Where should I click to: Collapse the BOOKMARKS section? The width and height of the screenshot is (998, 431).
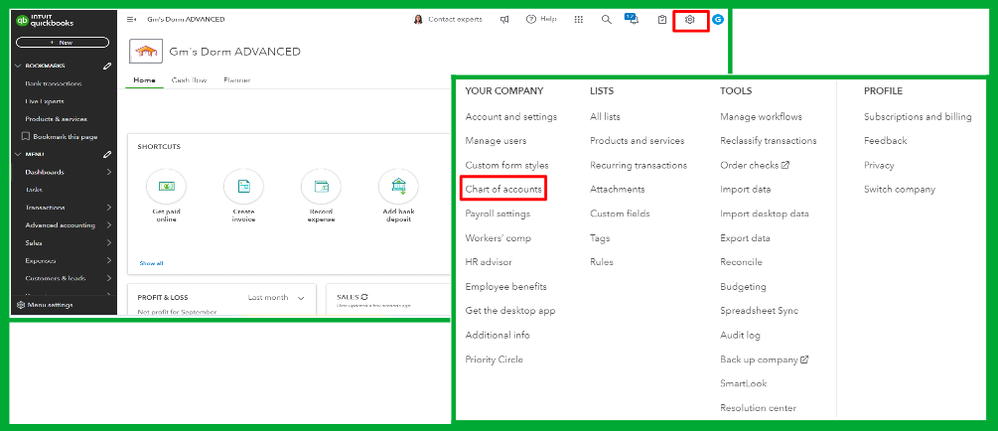18,66
